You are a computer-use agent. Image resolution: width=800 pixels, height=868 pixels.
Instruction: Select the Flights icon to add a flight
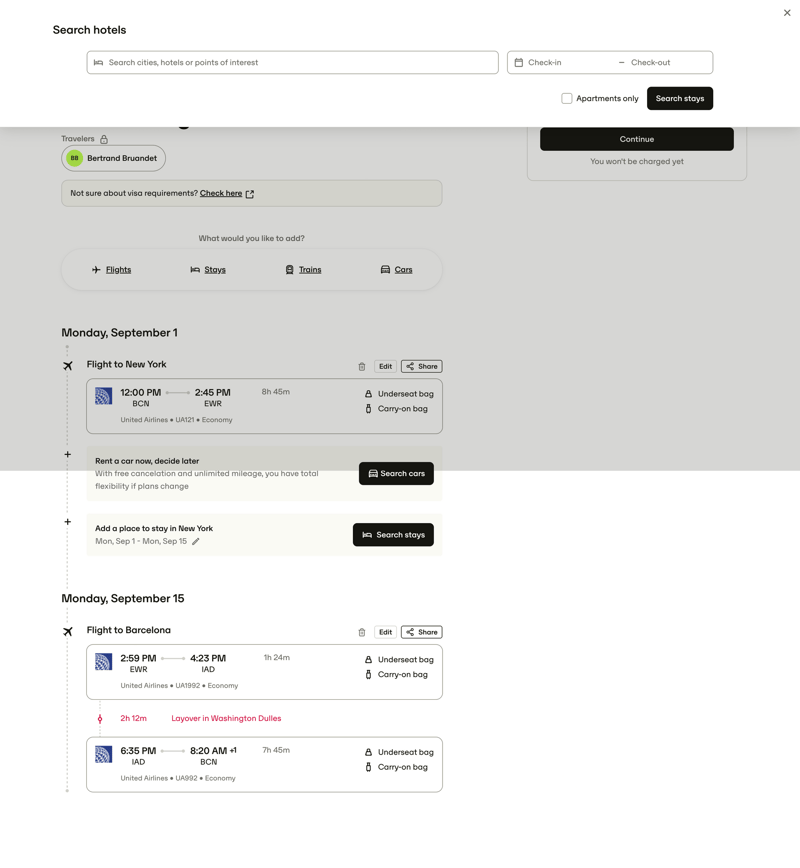pyautogui.click(x=97, y=269)
